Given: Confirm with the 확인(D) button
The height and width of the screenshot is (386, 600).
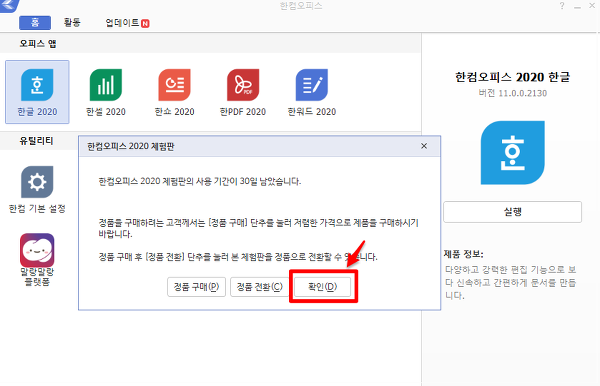Looking at the screenshot, I should coord(322,287).
